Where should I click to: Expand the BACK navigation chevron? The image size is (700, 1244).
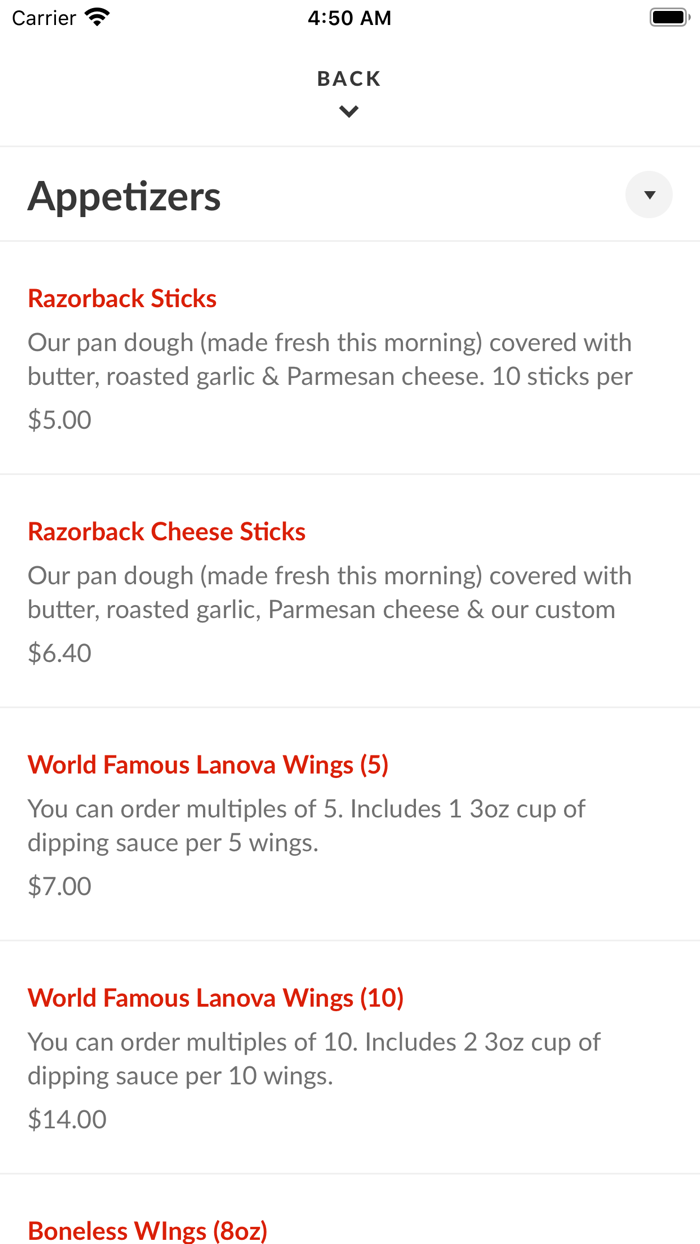tap(348, 111)
